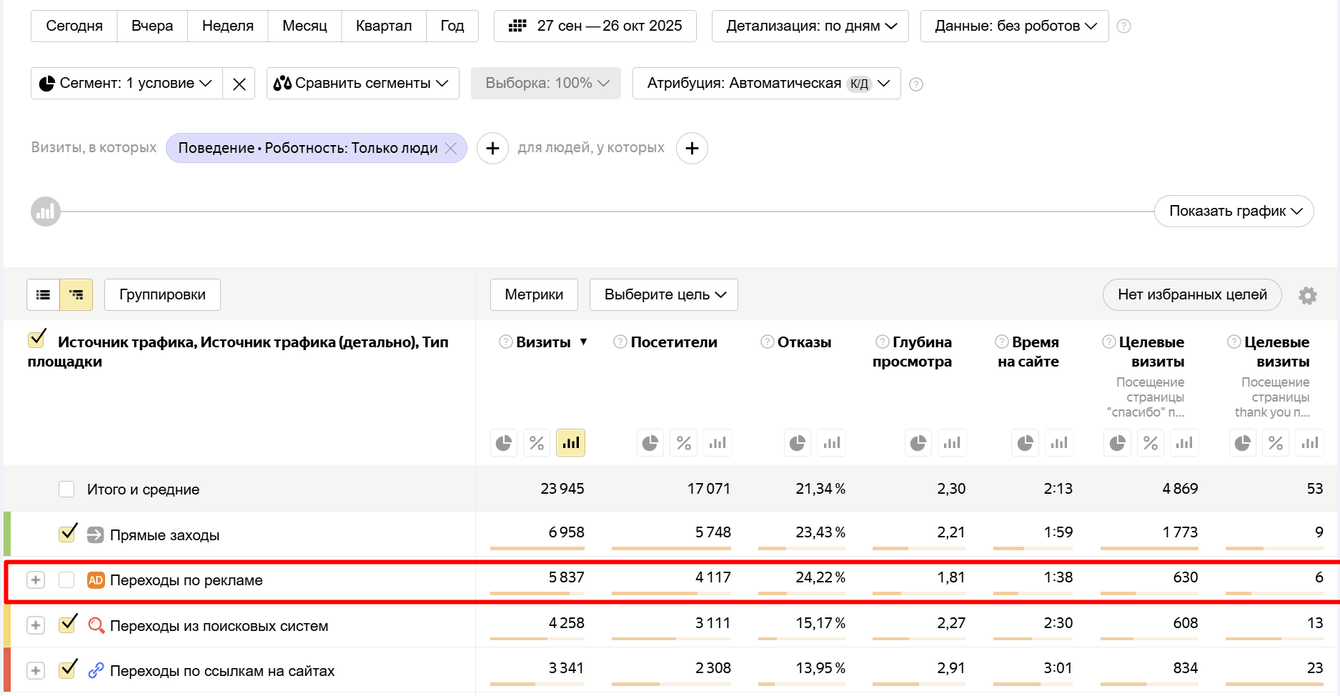This screenshot has width=1340, height=696.
Task: Toggle checkbox for Прямые заходы row
Action: coord(67,534)
